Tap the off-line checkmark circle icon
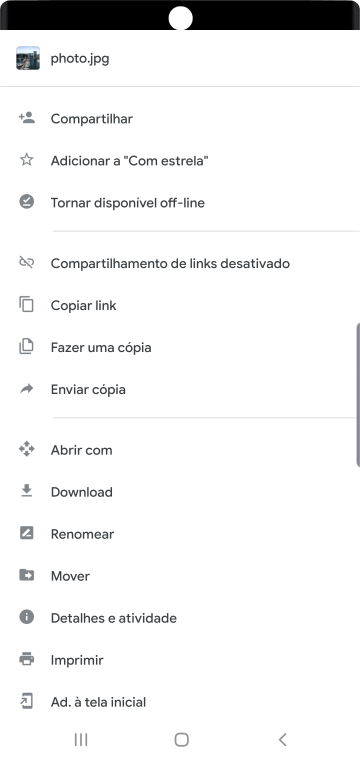This screenshot has height=760, width=360. coord(27,202)
